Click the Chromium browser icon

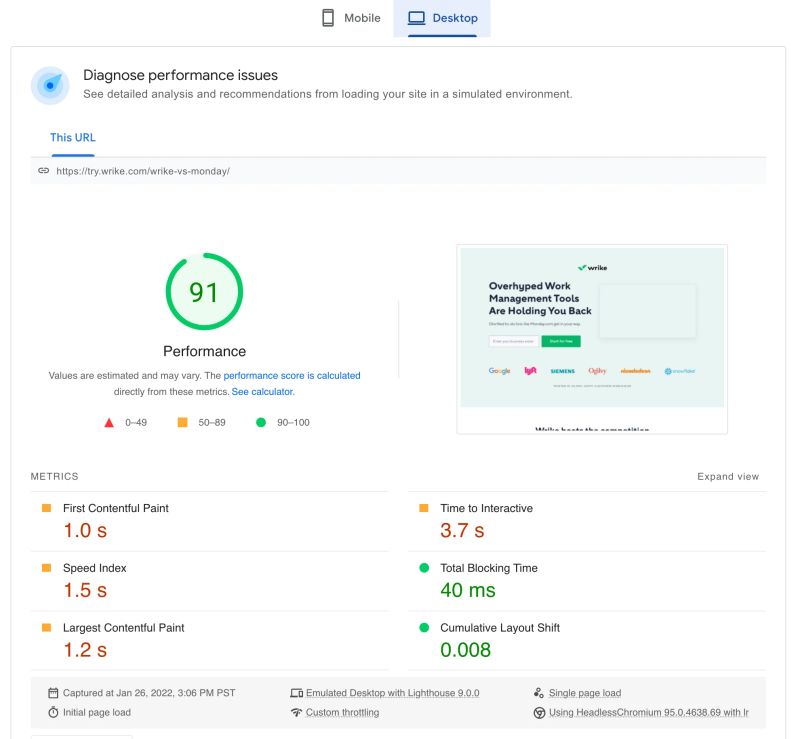[539, 712]
